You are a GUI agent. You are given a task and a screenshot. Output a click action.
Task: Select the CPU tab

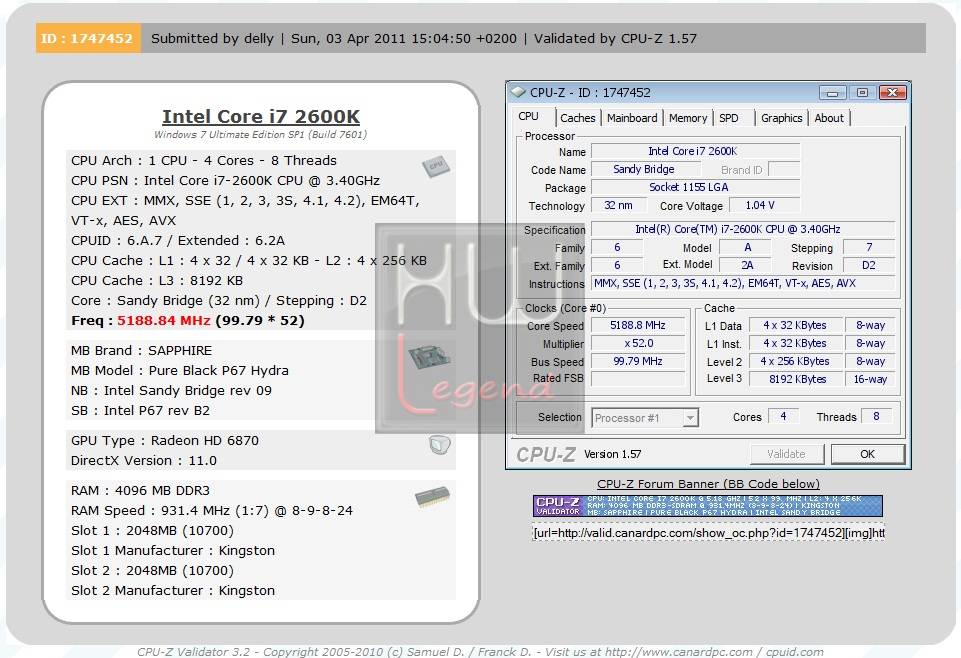click(x=528, y=116)
